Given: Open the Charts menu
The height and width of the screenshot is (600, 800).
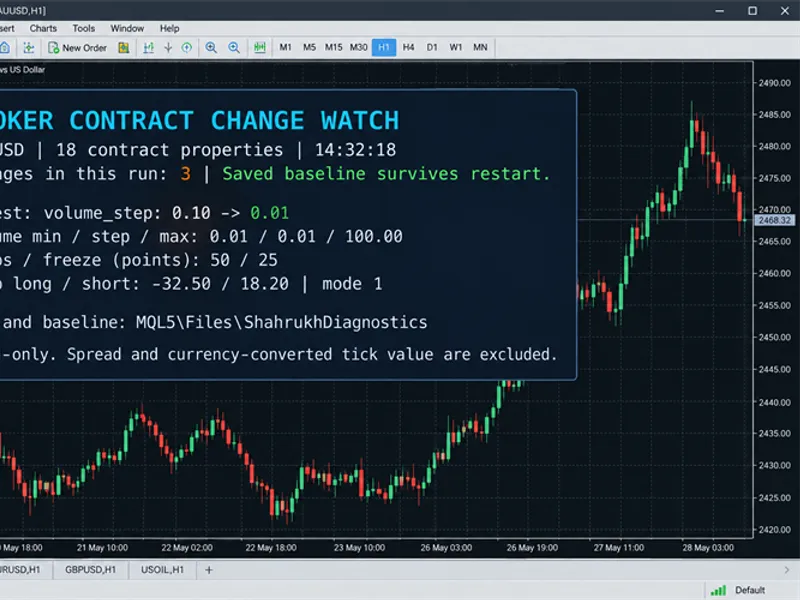Looking at the screenshot, I should [x=43, y=29].
